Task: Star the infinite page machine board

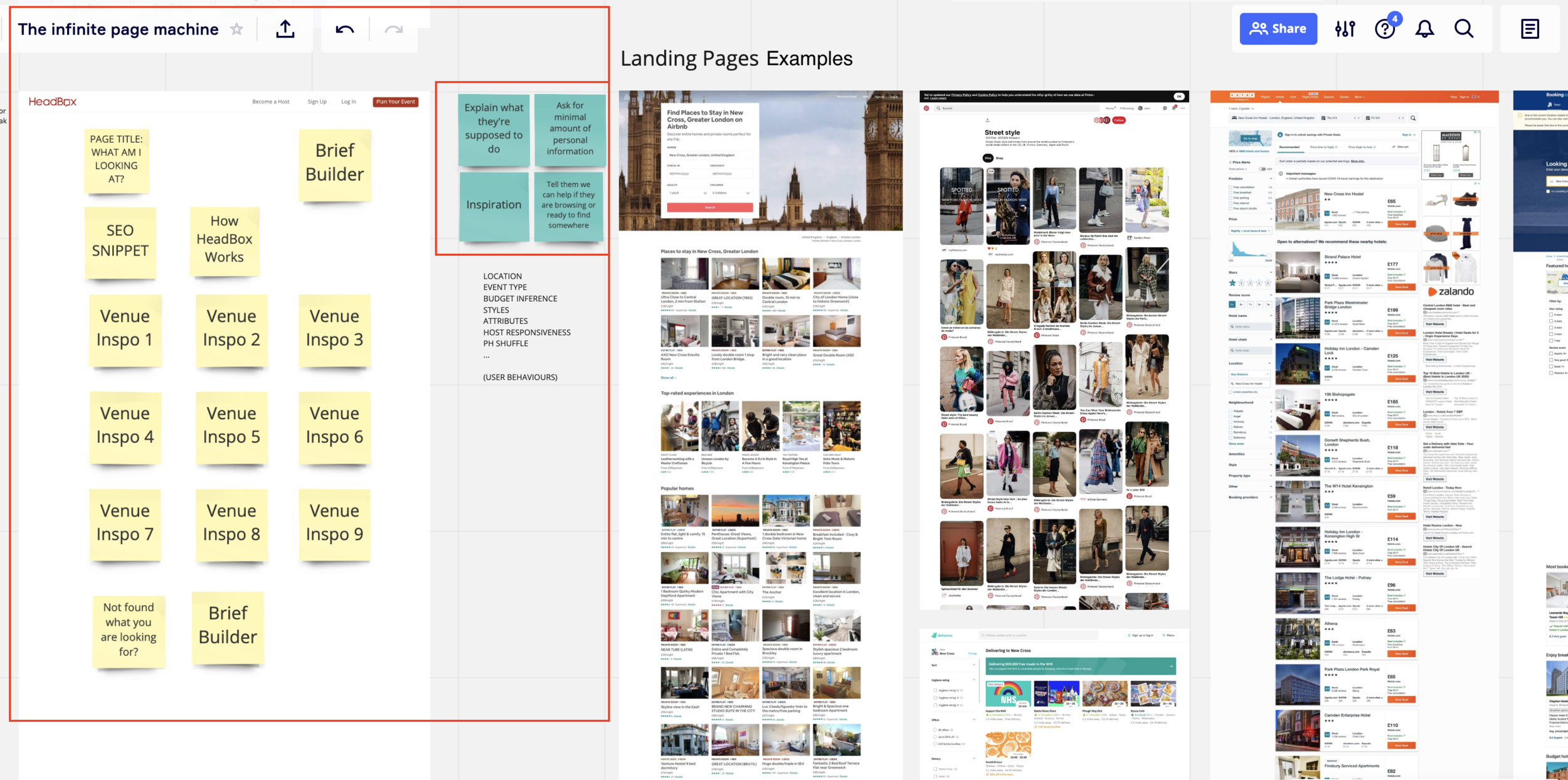Action: pos(236,29)
